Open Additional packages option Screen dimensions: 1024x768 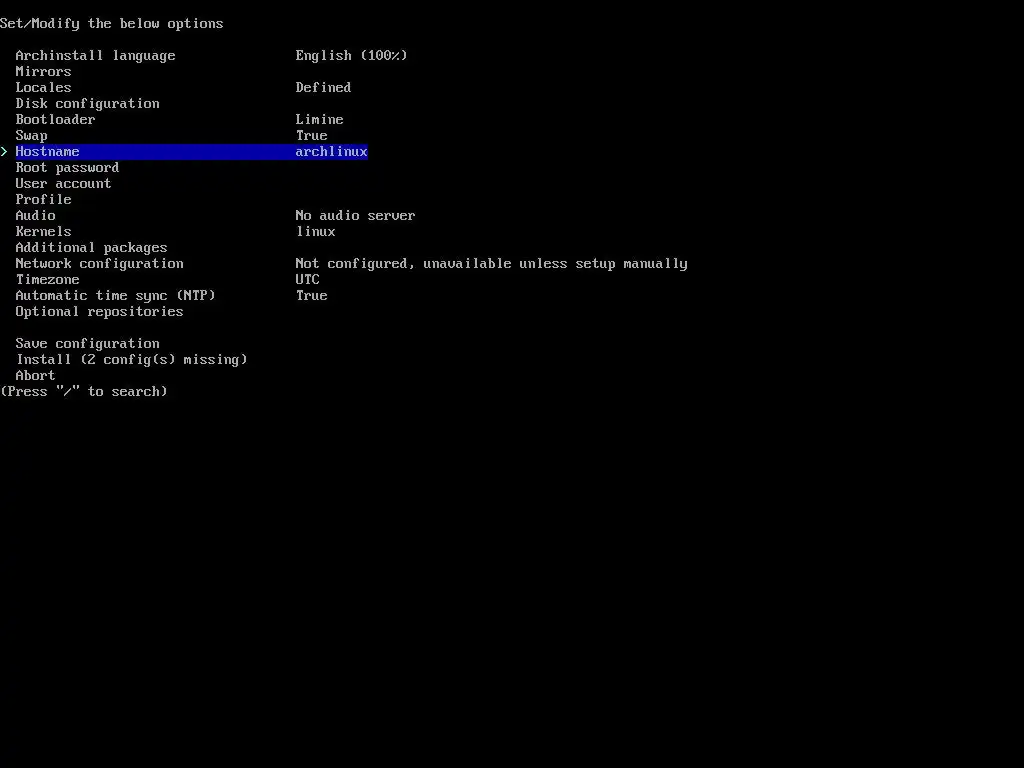(x=91, y=248)
